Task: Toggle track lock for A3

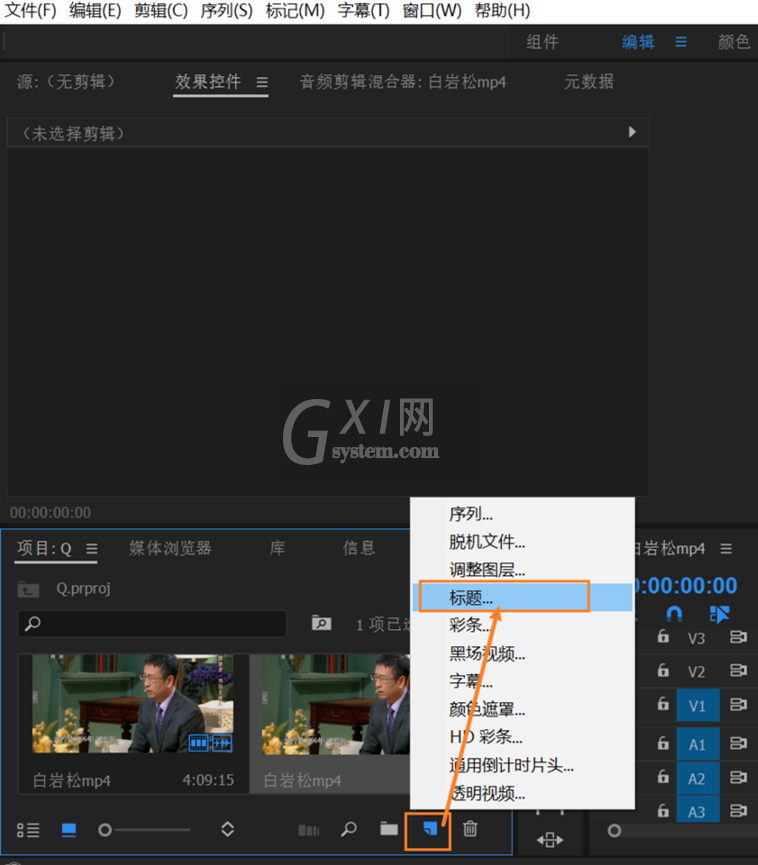Action: pos(663,810)
